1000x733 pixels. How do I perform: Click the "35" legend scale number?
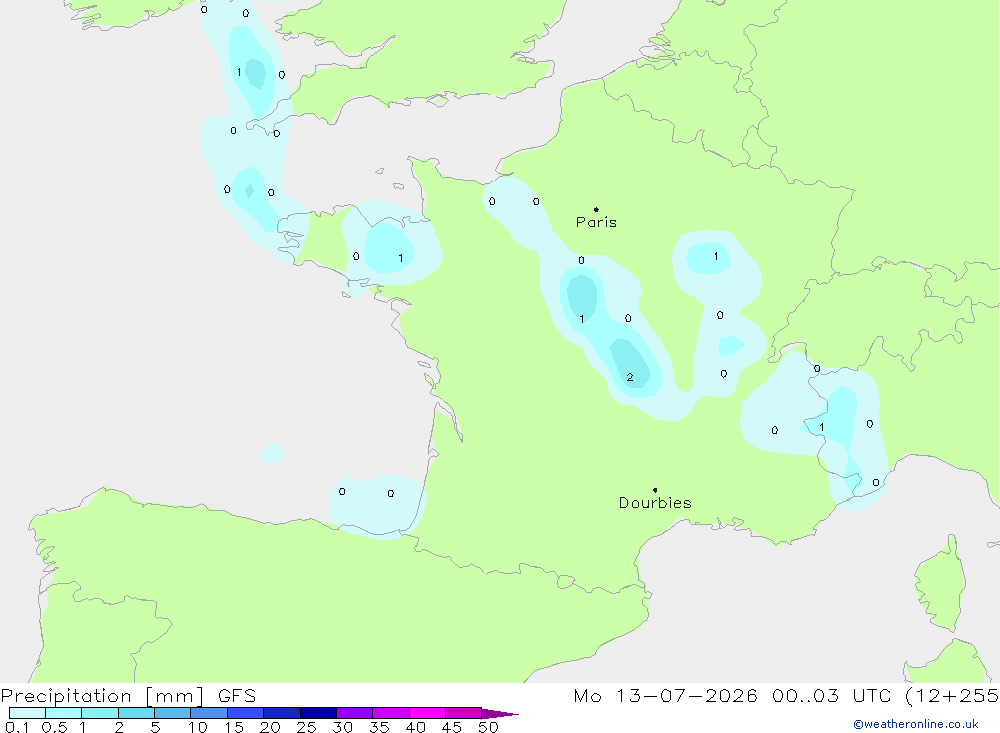379,727
